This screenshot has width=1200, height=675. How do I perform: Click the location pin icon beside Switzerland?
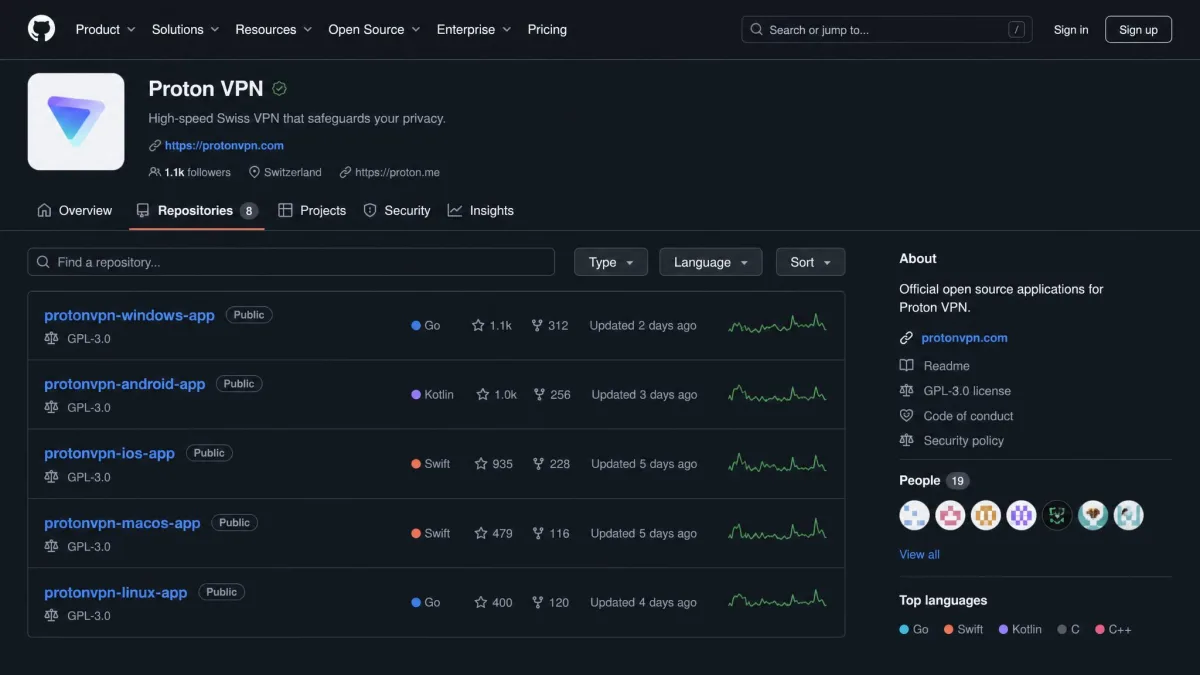(x=254, y=172)
